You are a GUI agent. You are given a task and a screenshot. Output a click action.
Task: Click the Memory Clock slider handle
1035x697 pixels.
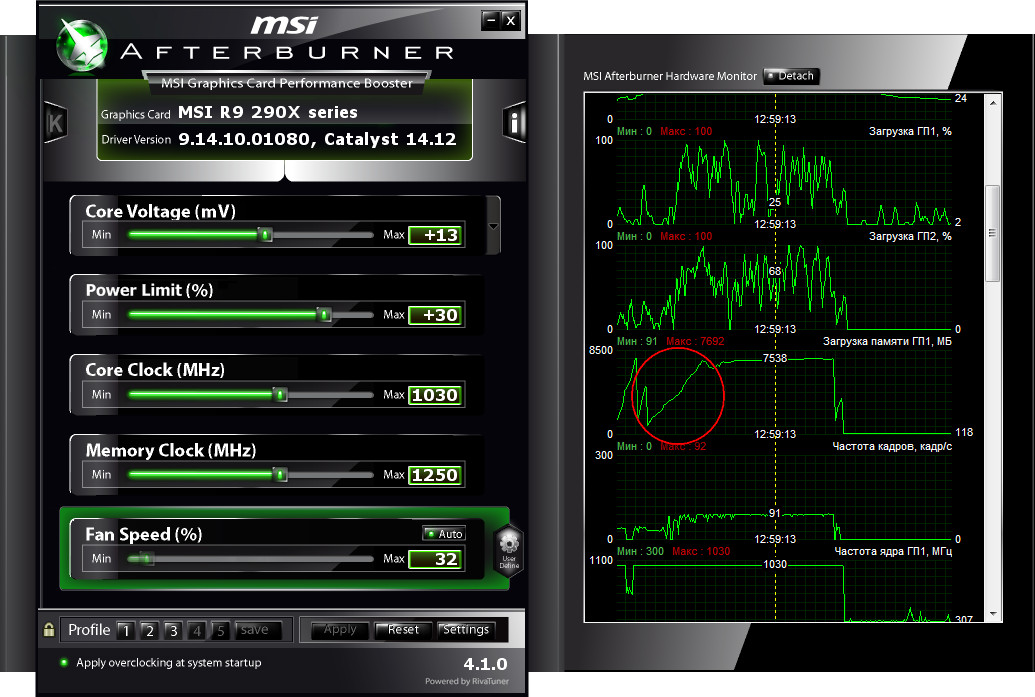coord(281,475)
